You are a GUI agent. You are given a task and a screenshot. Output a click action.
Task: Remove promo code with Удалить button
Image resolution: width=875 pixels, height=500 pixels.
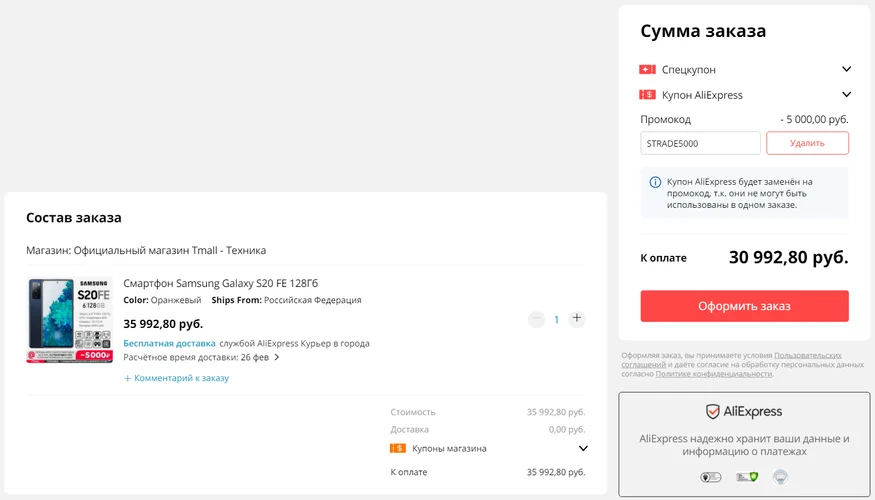[807, 143]
